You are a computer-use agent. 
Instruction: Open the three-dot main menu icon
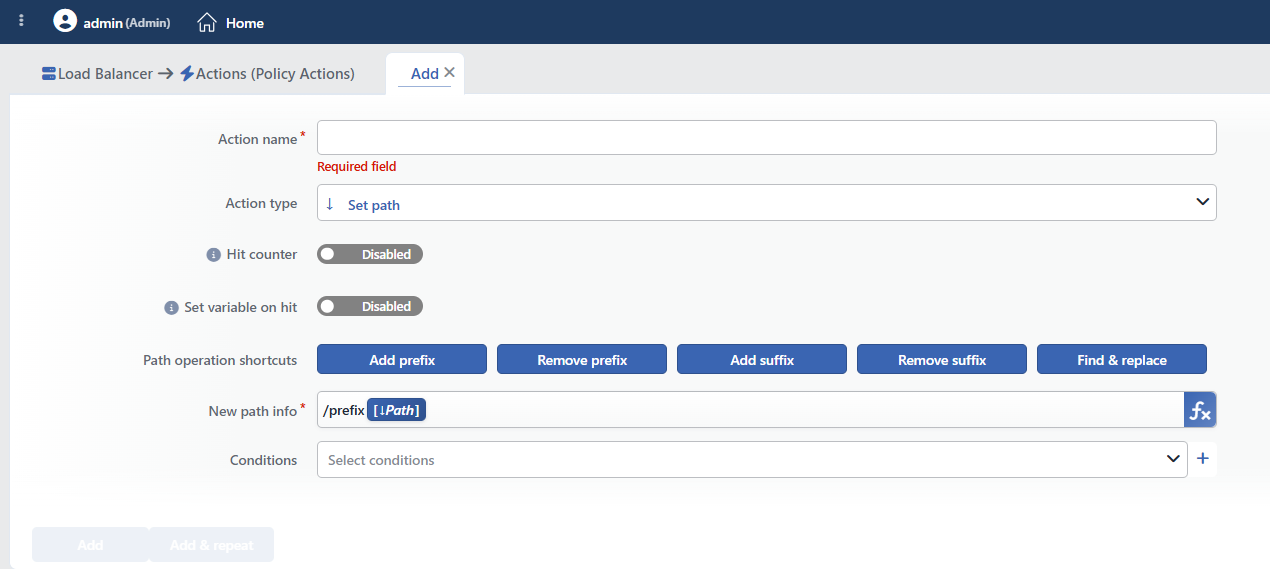pos(22,21)
